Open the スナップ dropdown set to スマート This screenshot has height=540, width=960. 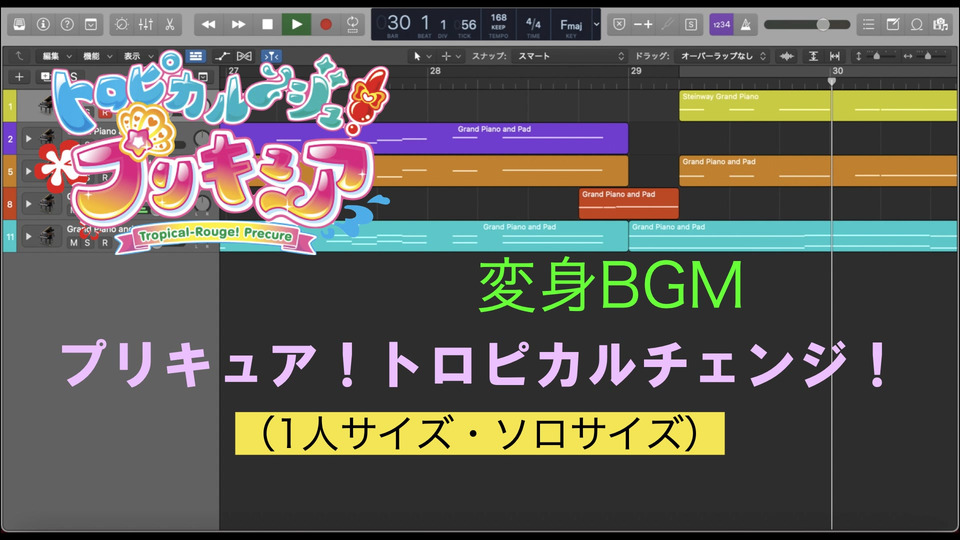coord(569,56)
